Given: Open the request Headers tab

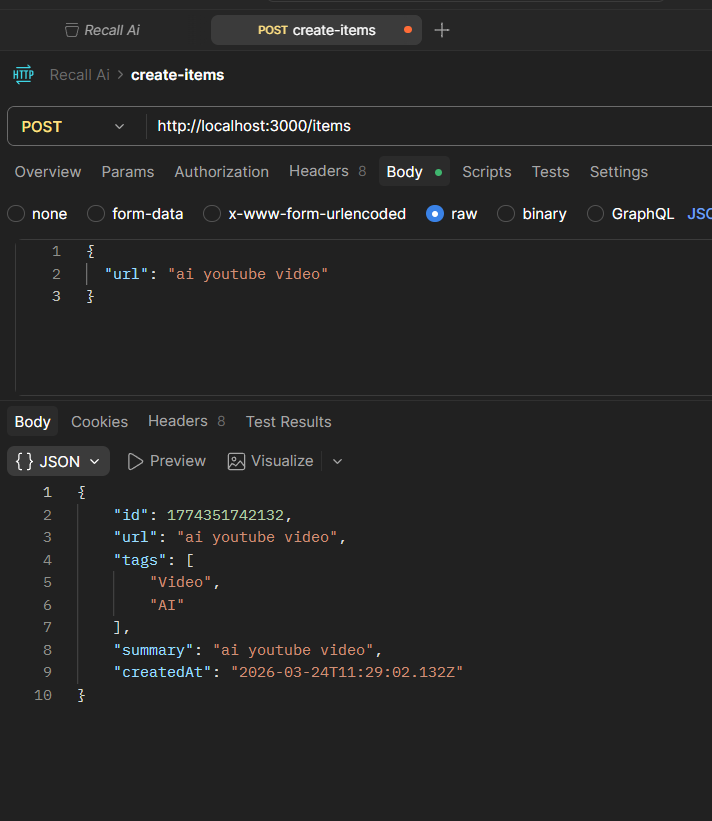Looking at the screenshot, I should tap(327, 171).
